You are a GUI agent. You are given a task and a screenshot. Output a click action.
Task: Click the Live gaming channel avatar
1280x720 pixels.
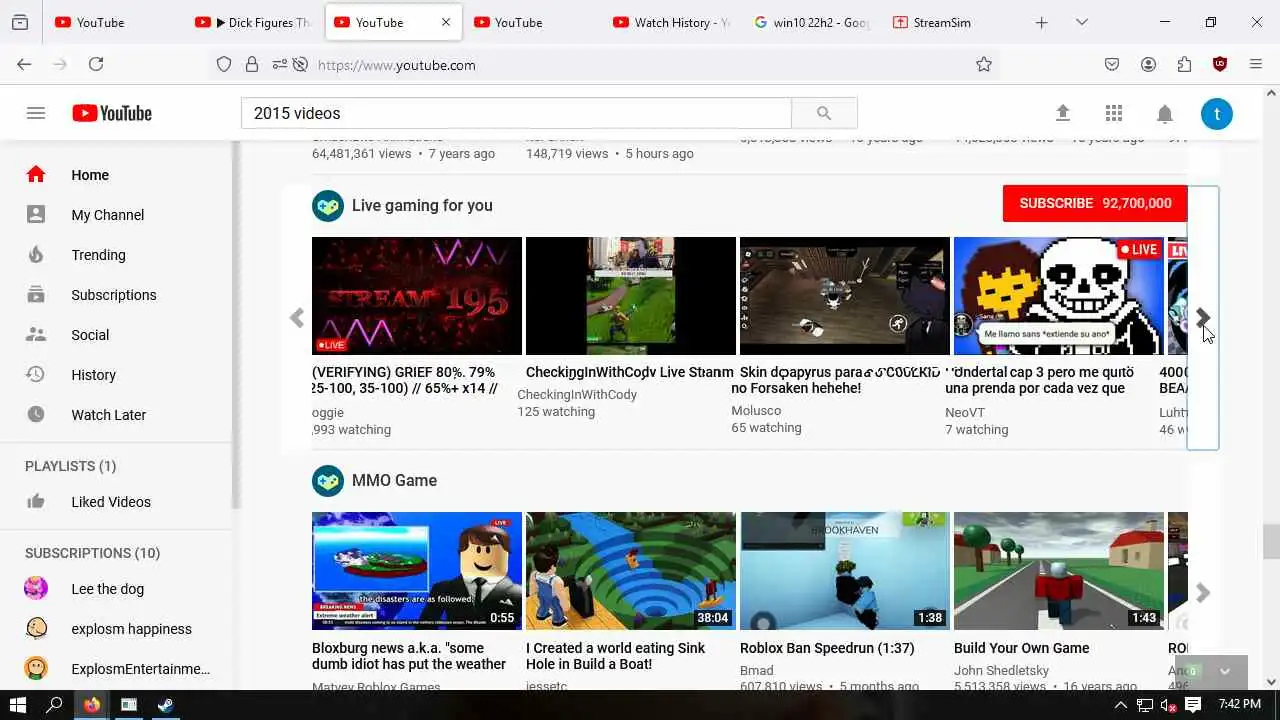(x=328, y=206)
